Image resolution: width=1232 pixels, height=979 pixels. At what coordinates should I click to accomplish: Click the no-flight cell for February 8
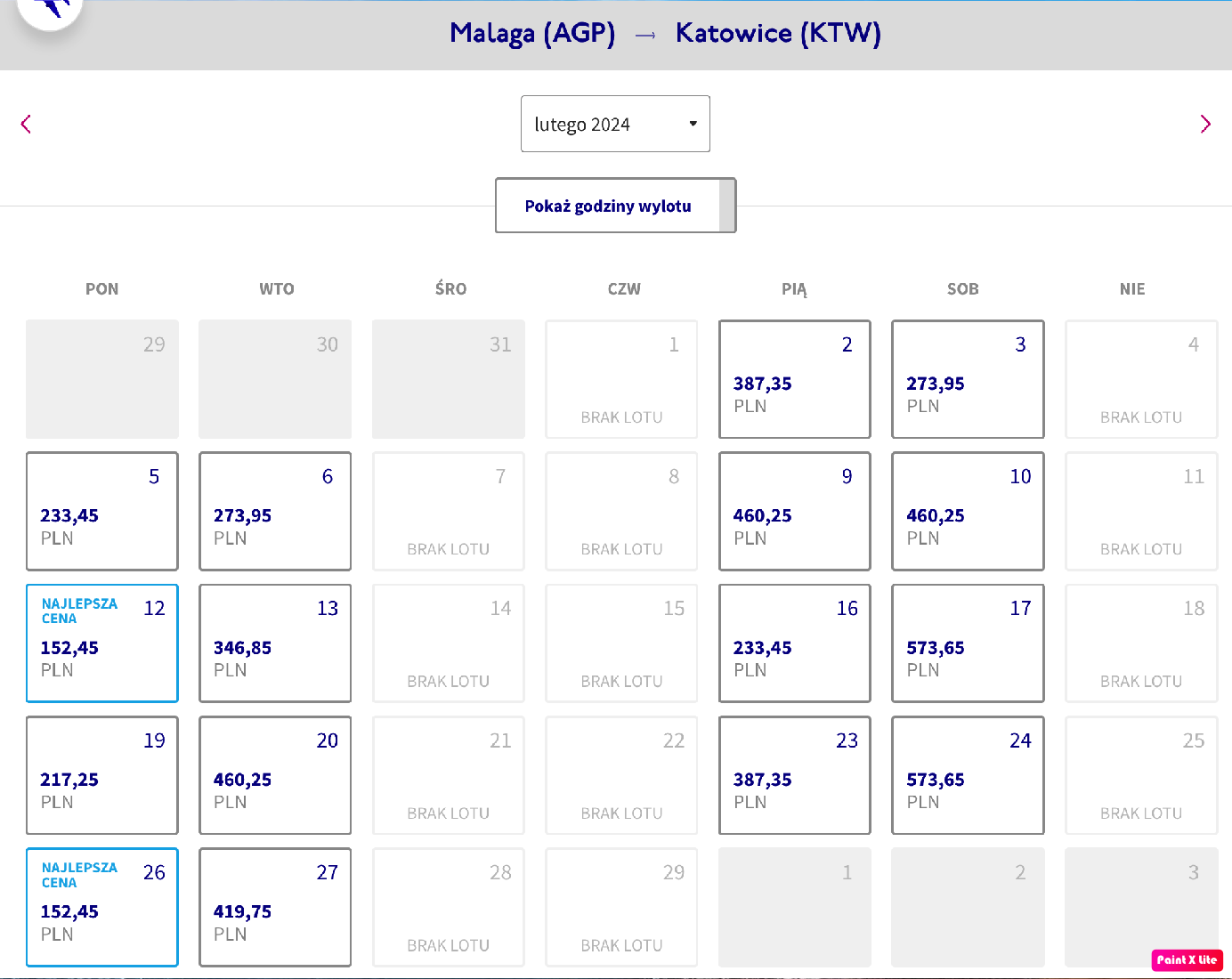621,511
